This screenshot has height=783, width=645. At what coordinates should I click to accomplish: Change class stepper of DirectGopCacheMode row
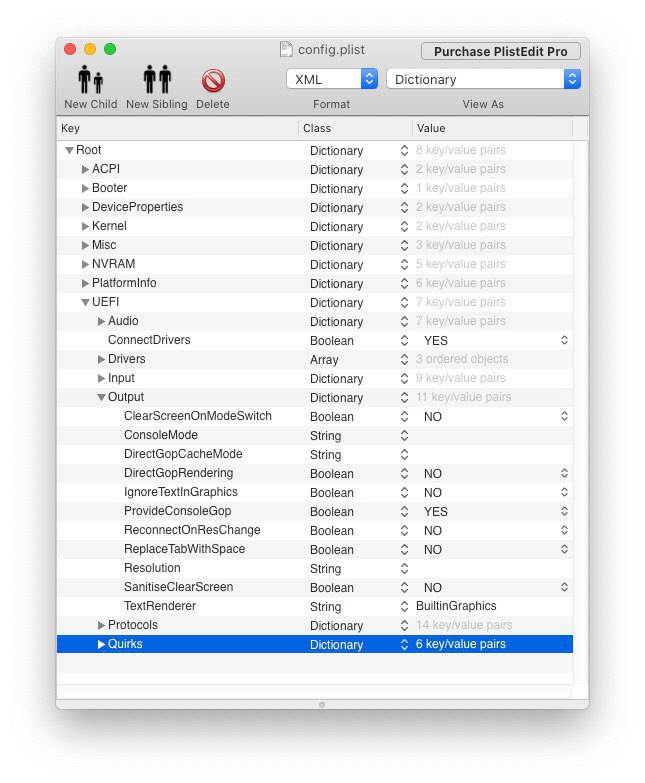pyautogui.click(x=404, y=454)
